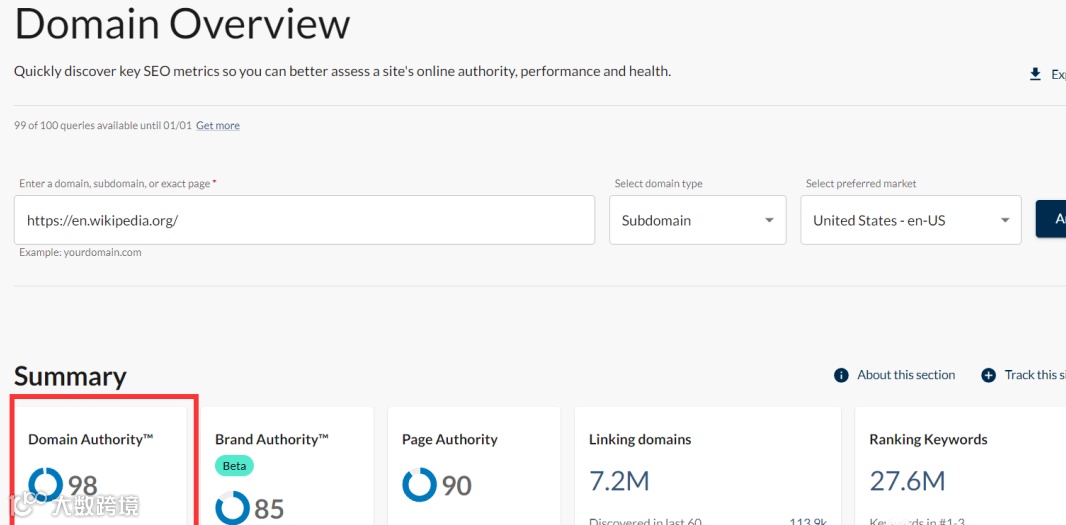Open the Select domain type dropdown
The width and height of the screenshot is (1066, 525).
point(697,220)
